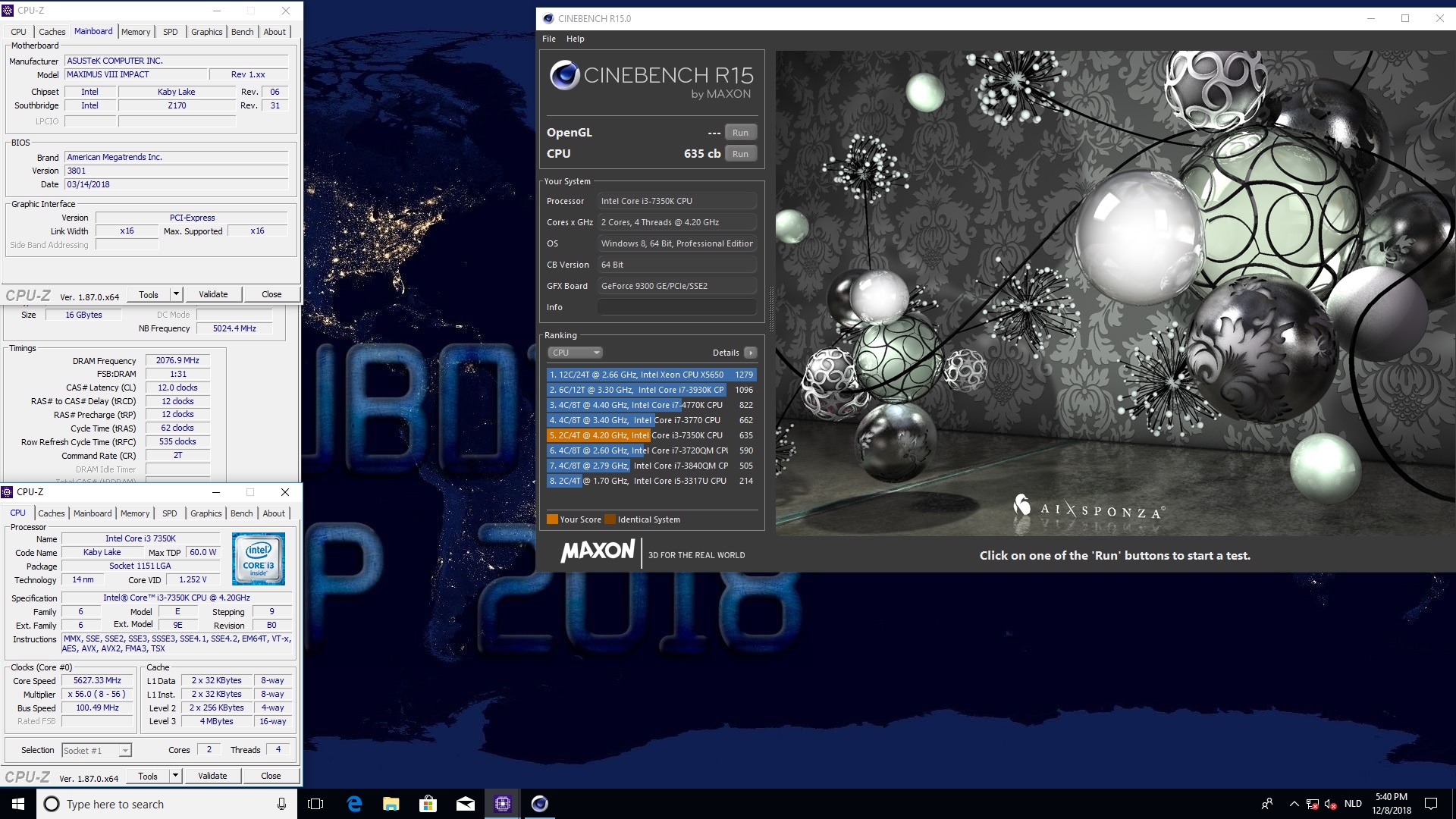Open File Explorer from taskbar
The width and height of the screenshot is (1456, 819).
pos(391,804)
